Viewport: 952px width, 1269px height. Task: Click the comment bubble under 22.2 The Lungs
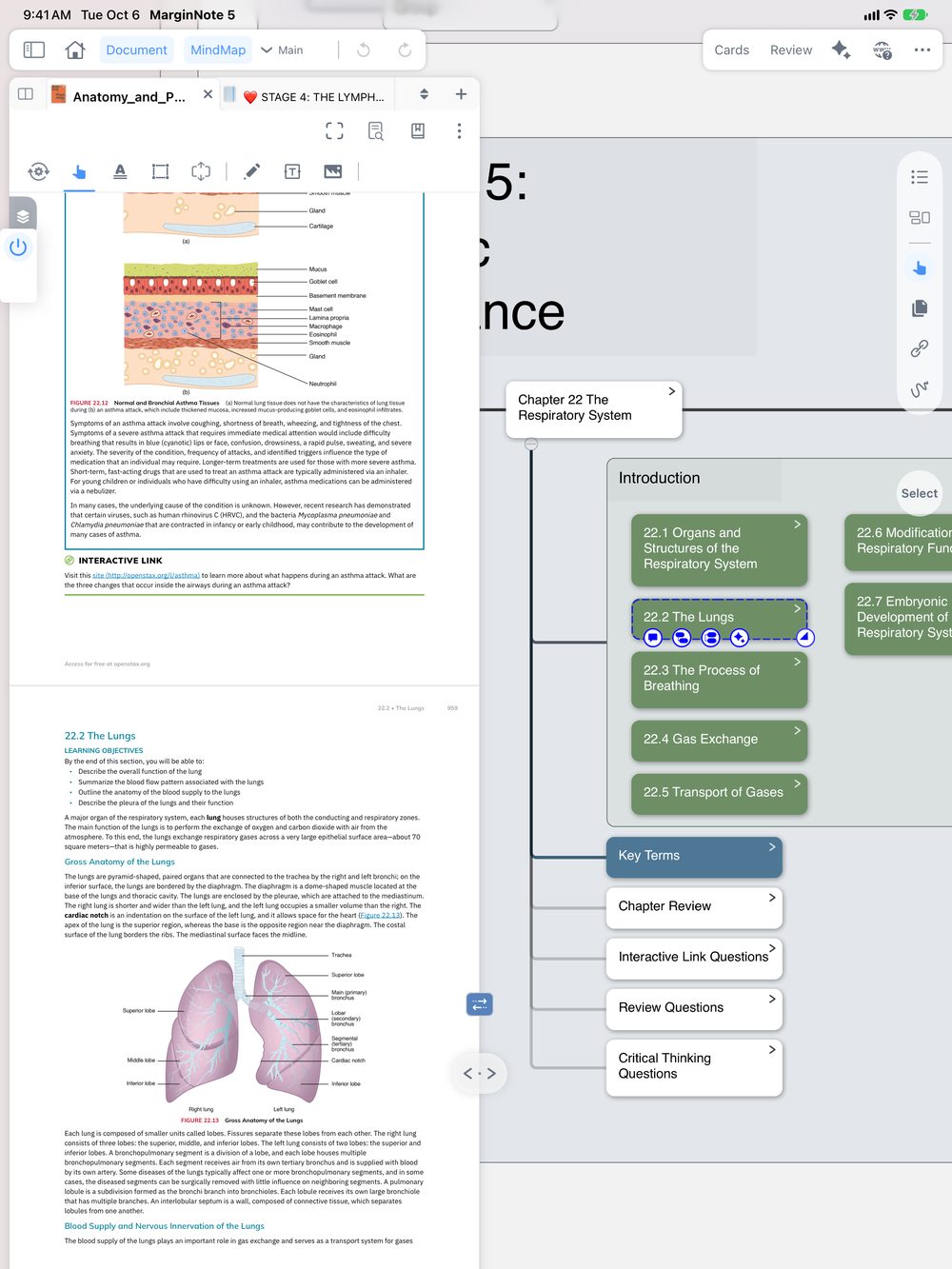653,638
